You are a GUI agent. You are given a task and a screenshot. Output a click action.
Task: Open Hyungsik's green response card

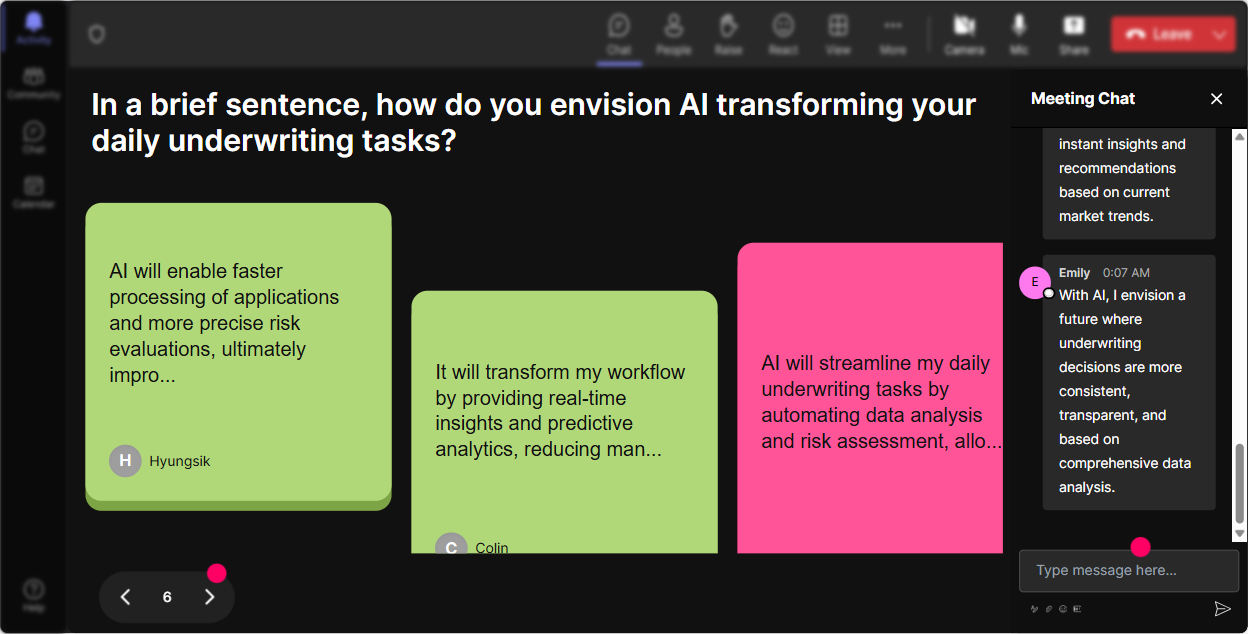tap(238, 356)
